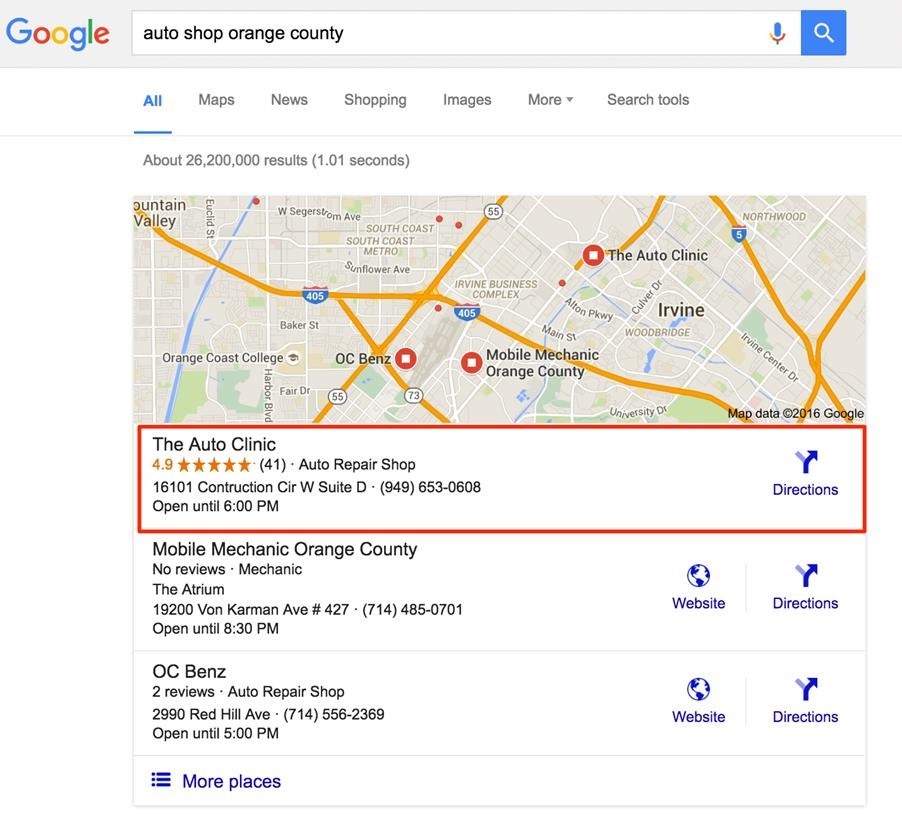
Task: Open Search tools options
Action: click(x=648, y=100)
